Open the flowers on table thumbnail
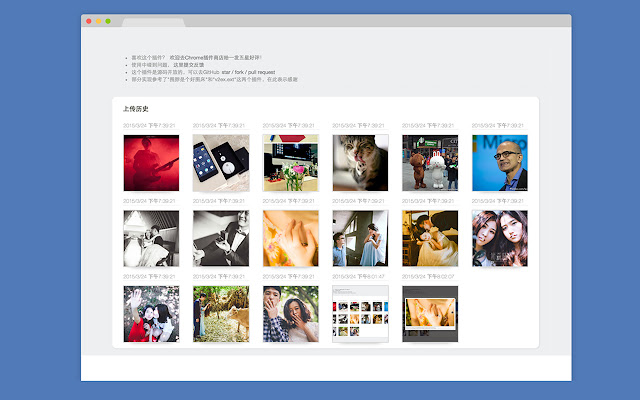The height and width of the screenshot is (400, 640). 290,163
